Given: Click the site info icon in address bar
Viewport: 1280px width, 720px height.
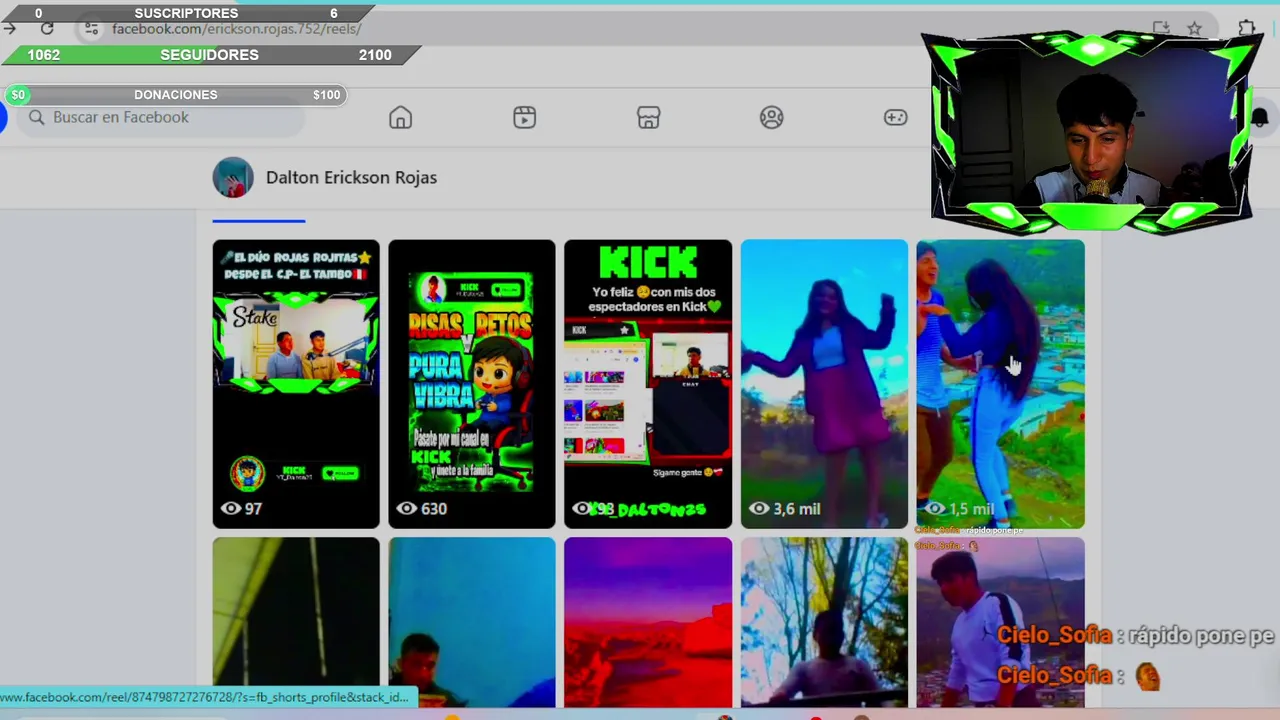Looking at the screenshot, I should pyautogui.click(x=91, y=29).
